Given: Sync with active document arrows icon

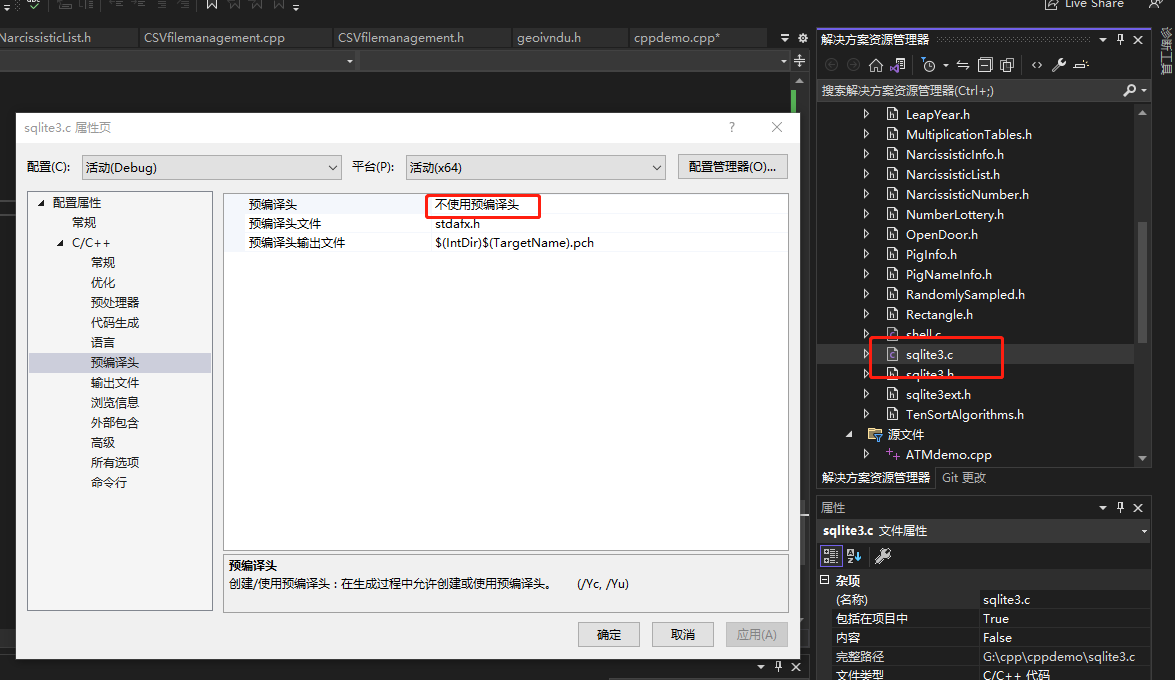Looking at the screenshot, I should point(963,65).
